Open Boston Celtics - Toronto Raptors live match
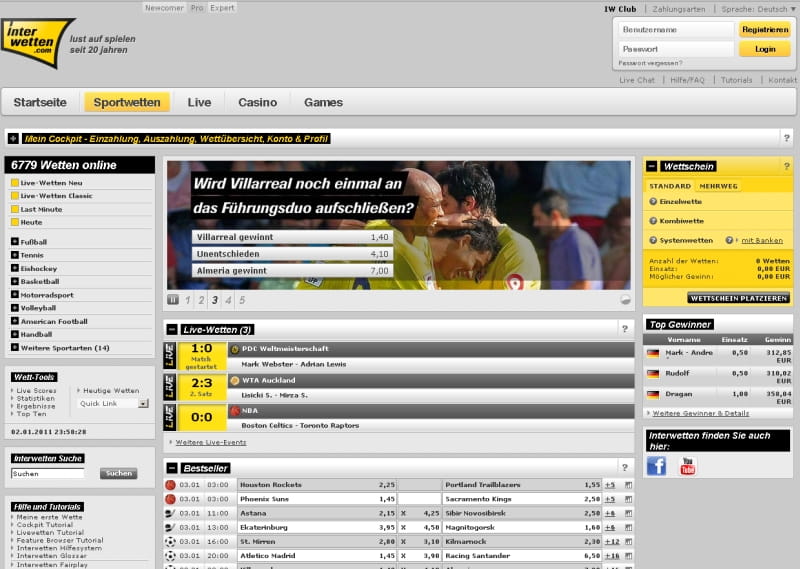800x569 pixels. [x=300, y=425]
